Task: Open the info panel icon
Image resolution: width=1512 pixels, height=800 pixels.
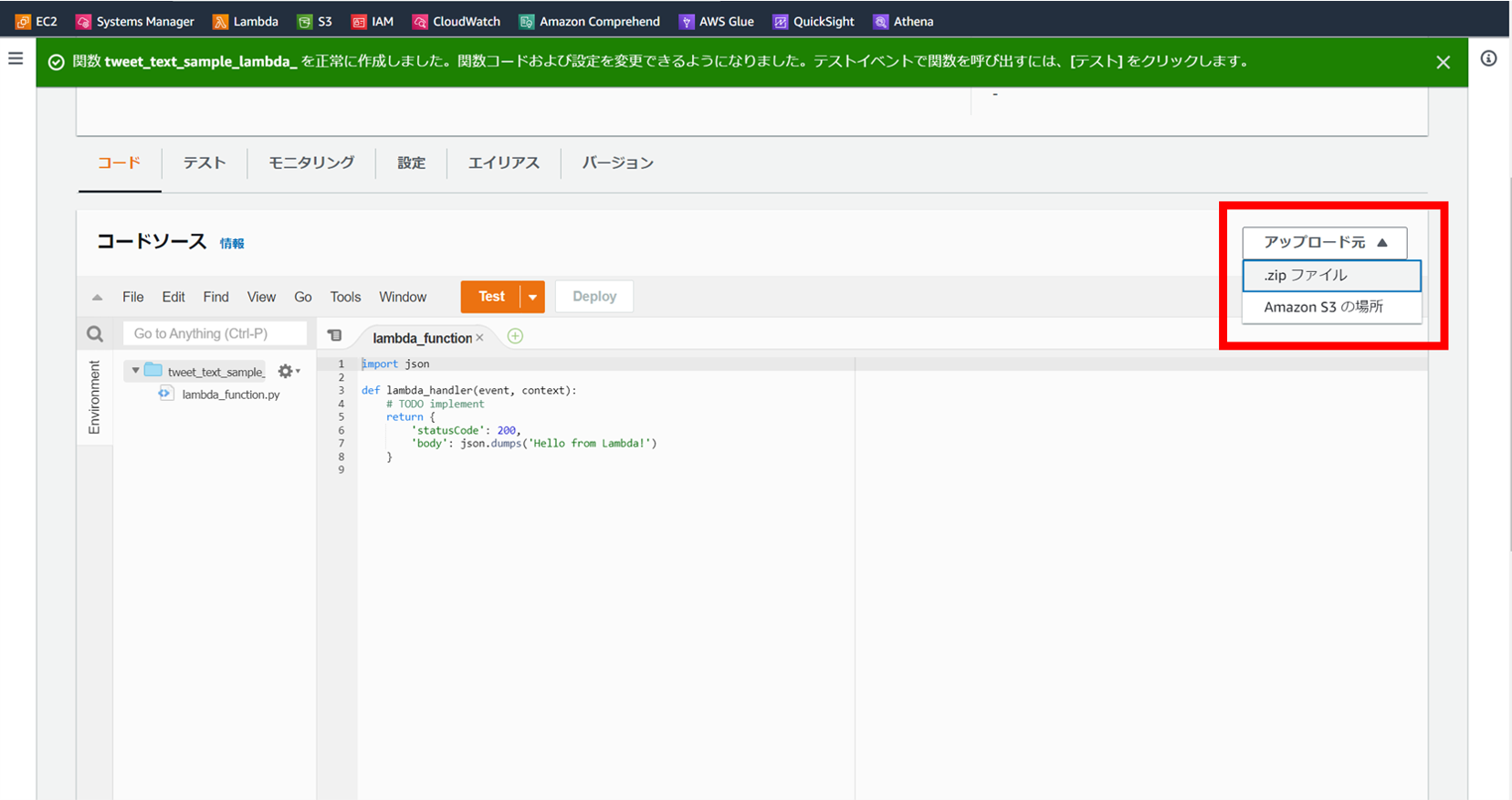Action: (1488, 58)
